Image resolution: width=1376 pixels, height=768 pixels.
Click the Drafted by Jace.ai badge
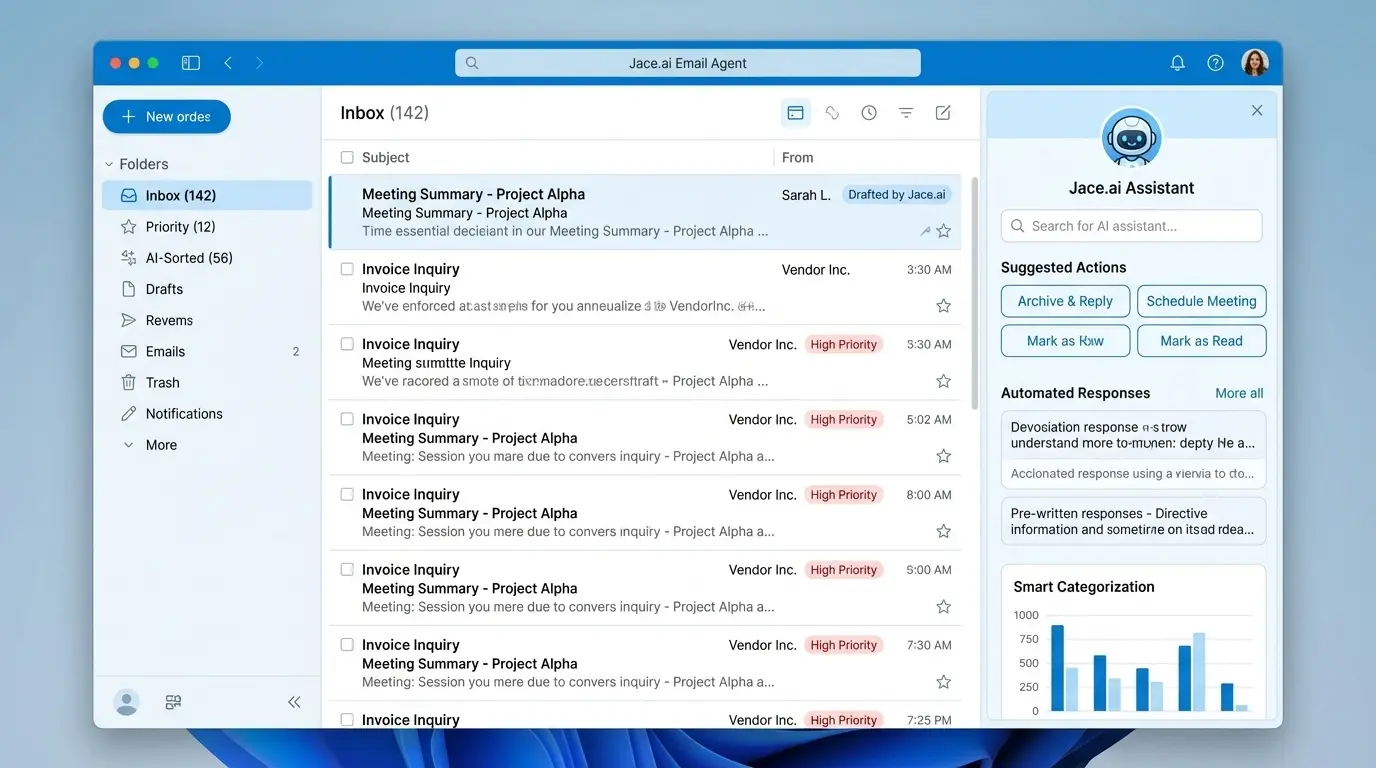point(897,195)
